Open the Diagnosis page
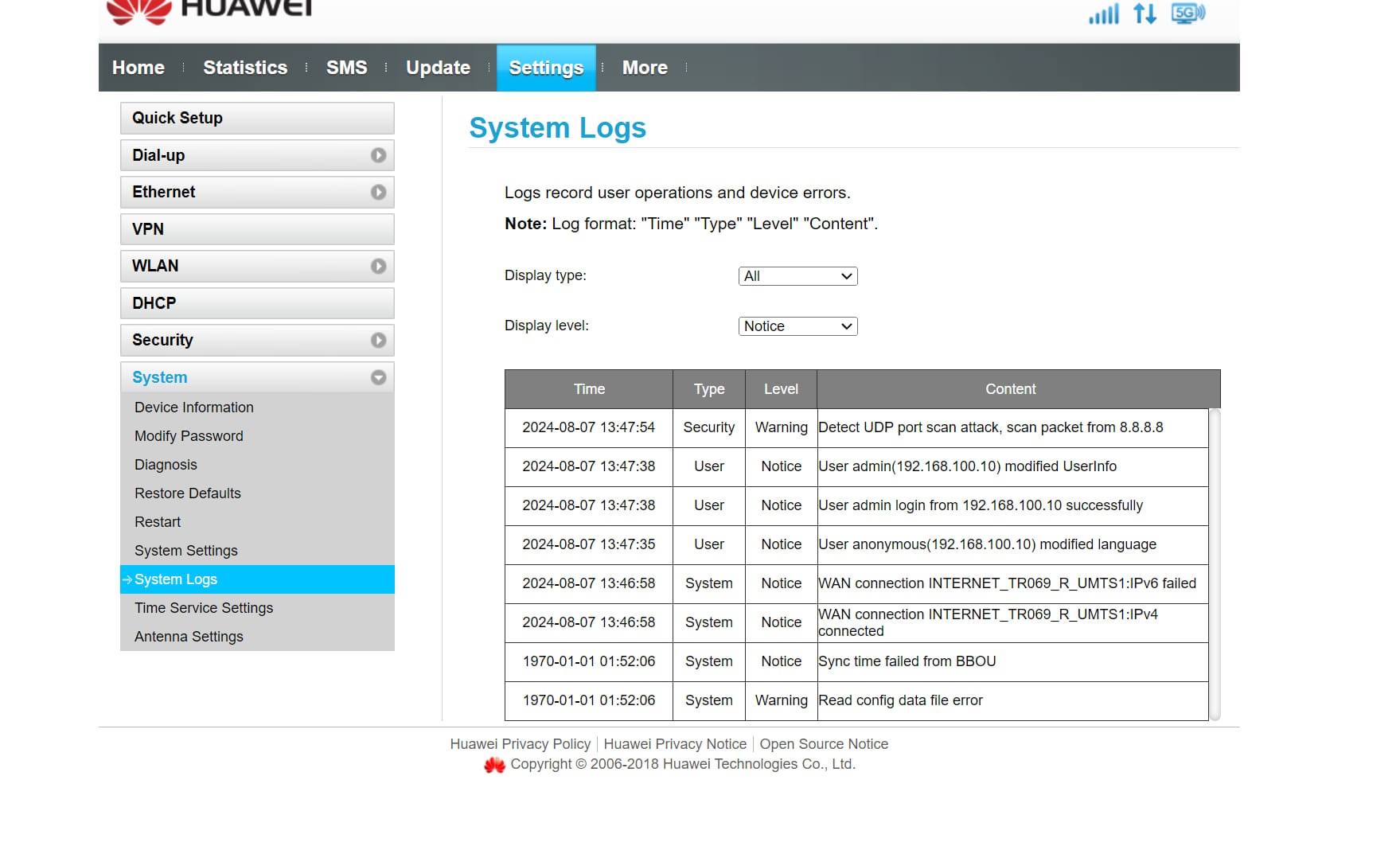The height and width of the screenshot is (850, 1400). pyautogui.click(x=166, y=465)
